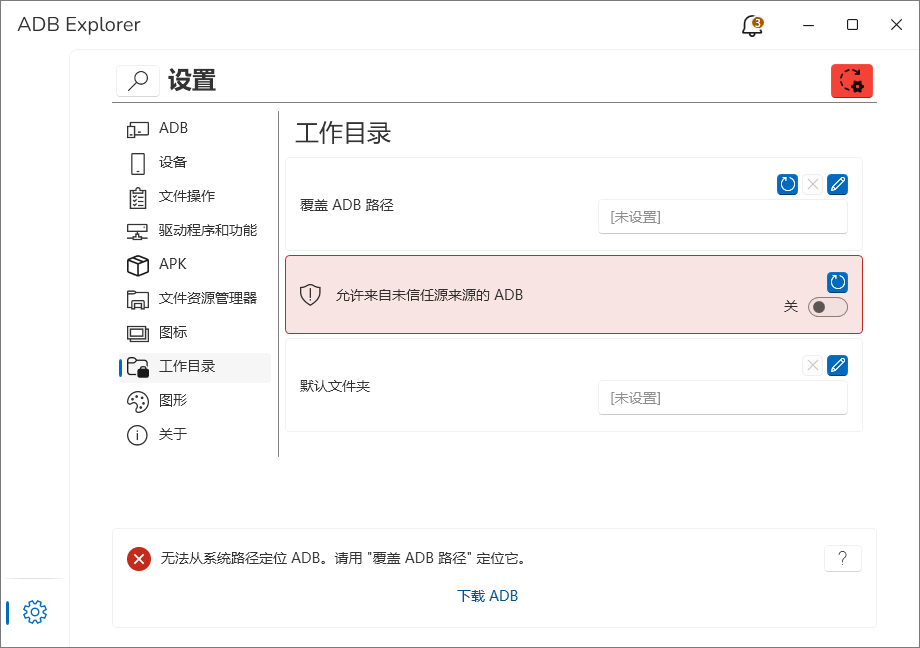The width and height of the screenshot is (920, 648).
Task: Reset 覆盖 ADB 路径 to default
Action: point(787,184)
